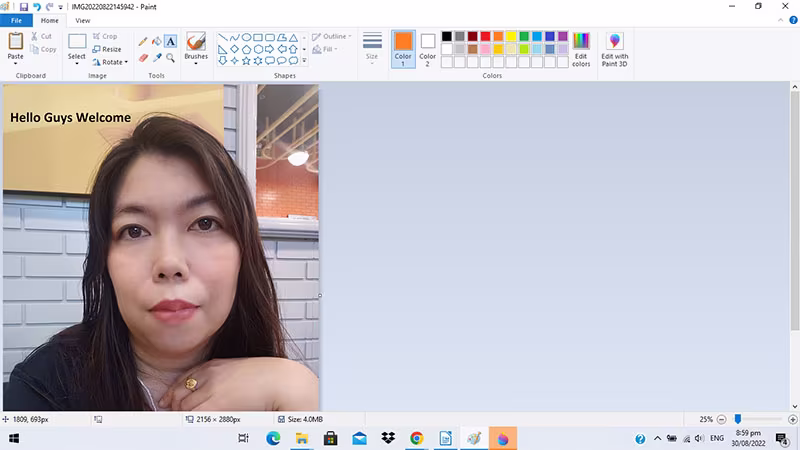Click the Zoom in plus button
The height and width of the screenshot is (450, 800).
(792, 419)
